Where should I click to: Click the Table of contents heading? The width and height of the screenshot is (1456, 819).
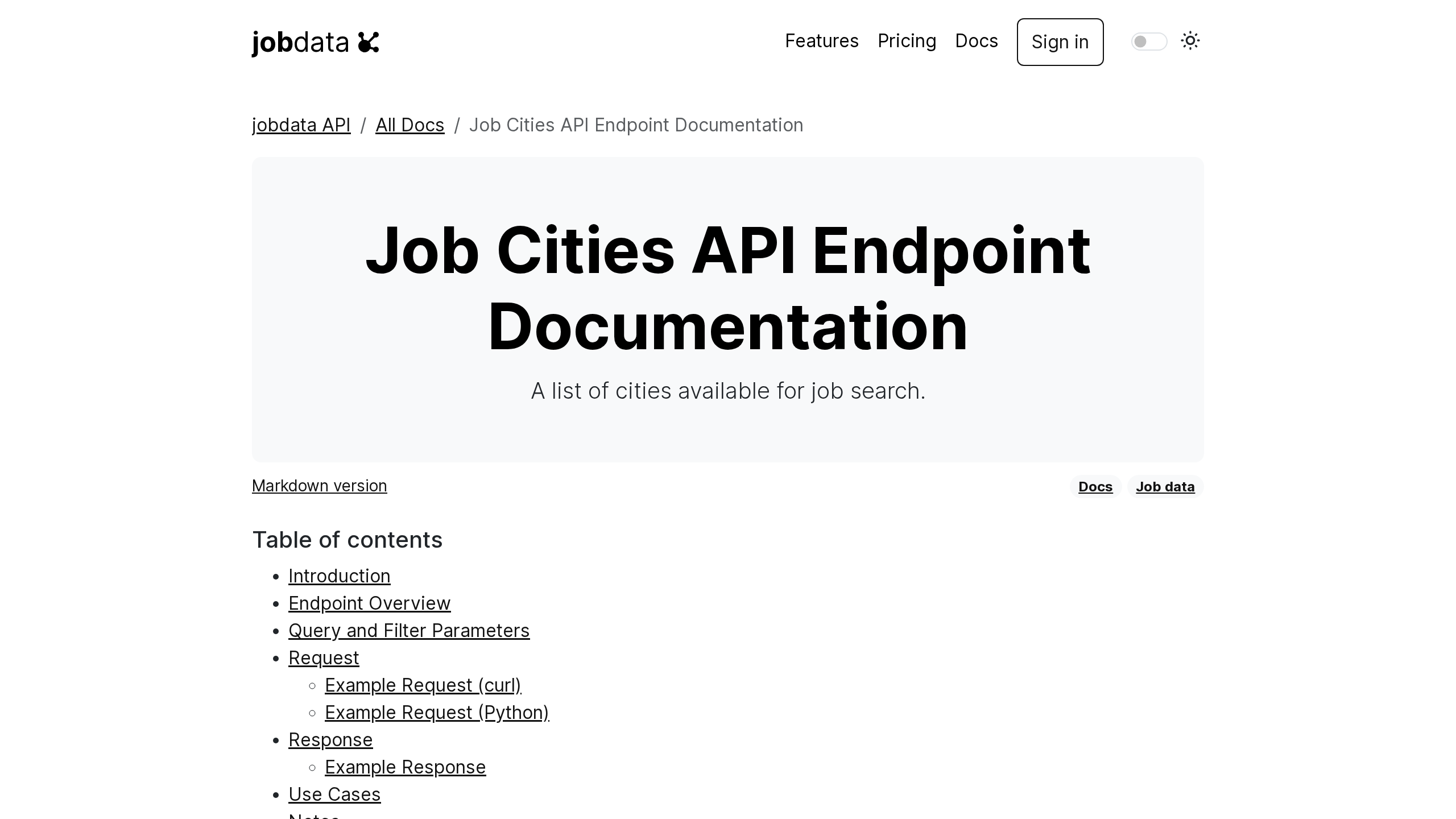click(x=347, y=540)
